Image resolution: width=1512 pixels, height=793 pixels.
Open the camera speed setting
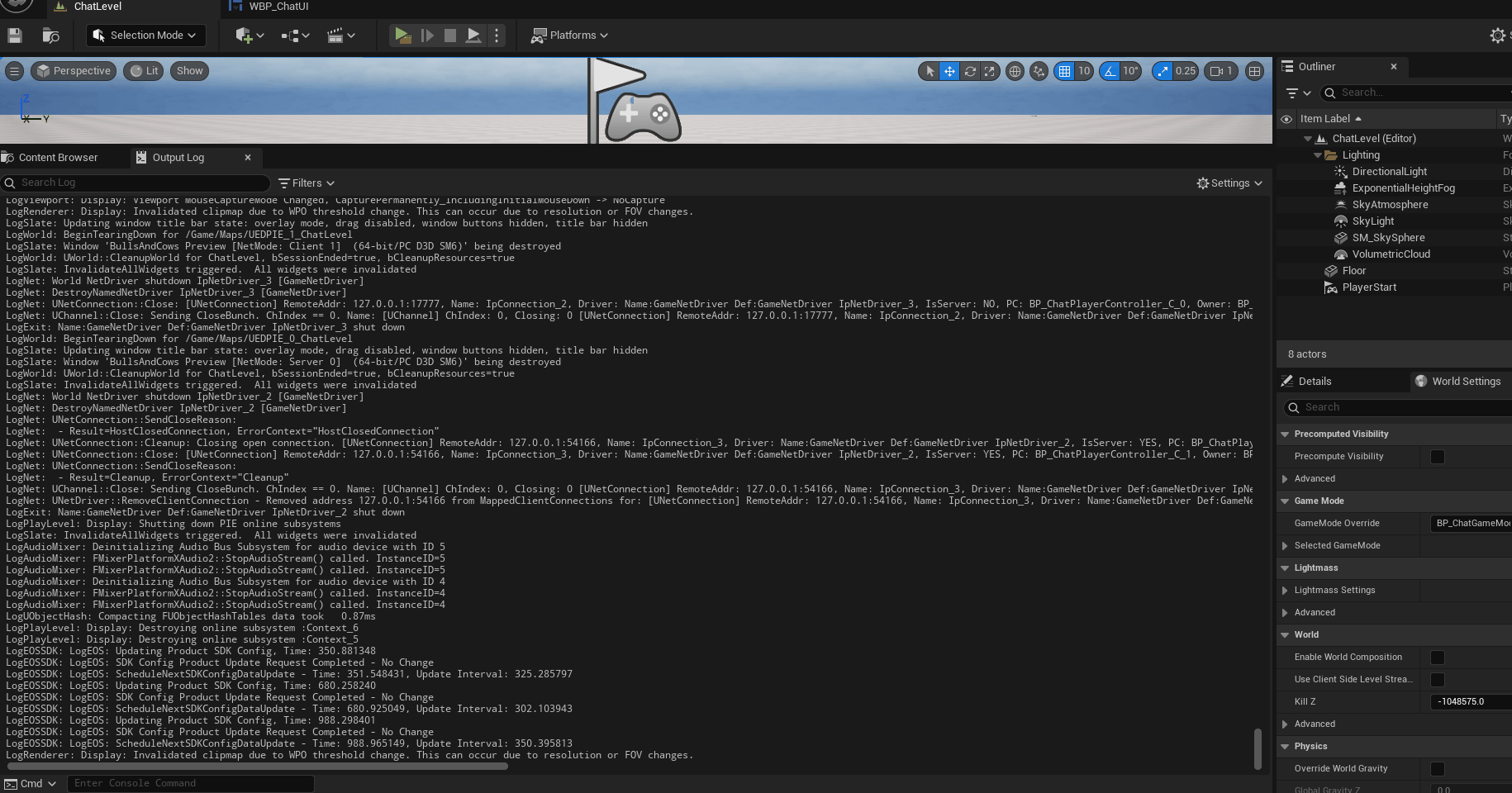point(1221,71)
